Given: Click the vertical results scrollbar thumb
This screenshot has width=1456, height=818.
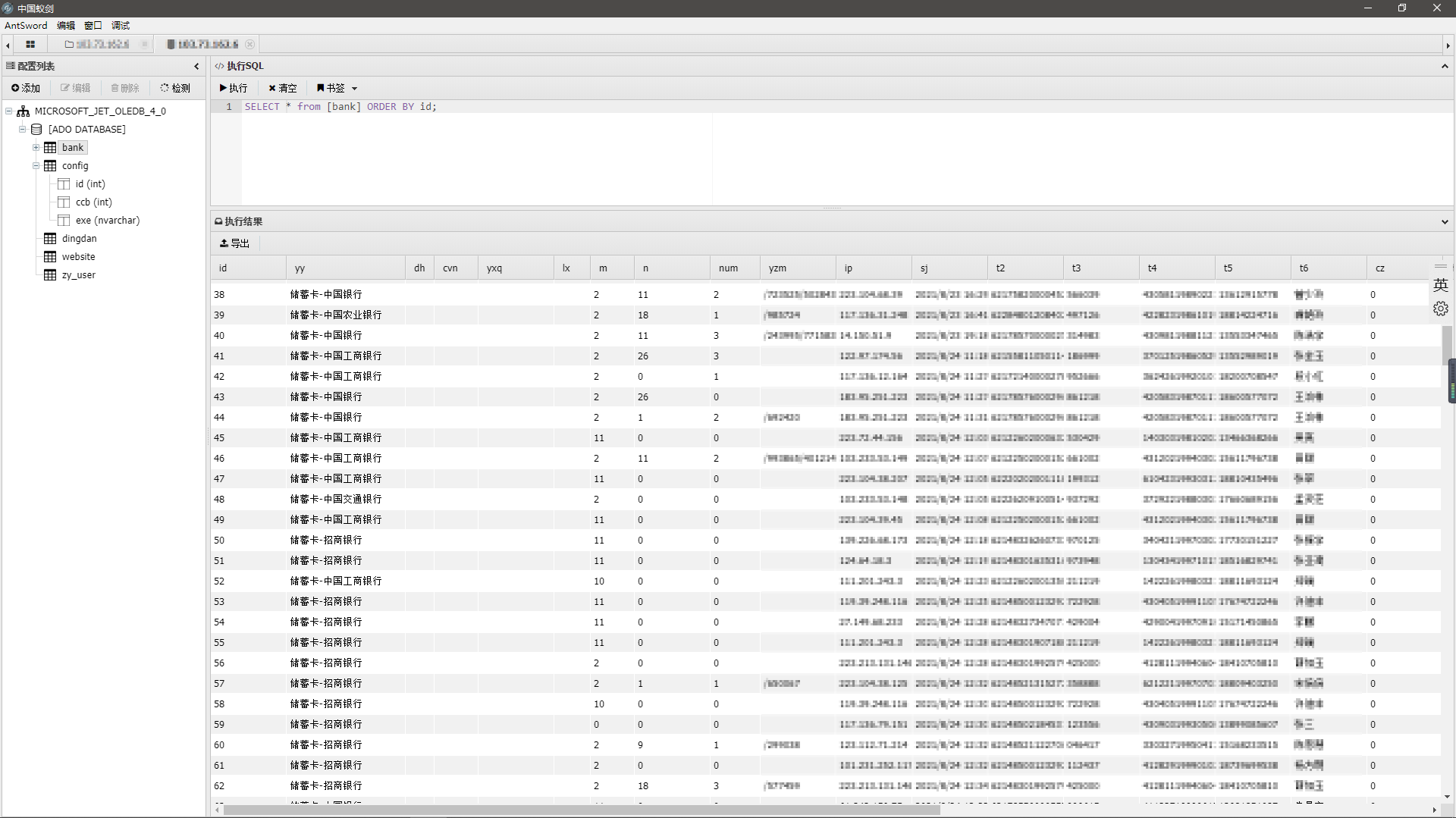Looking at the screenshot, I should click(x=1447, y=345).
